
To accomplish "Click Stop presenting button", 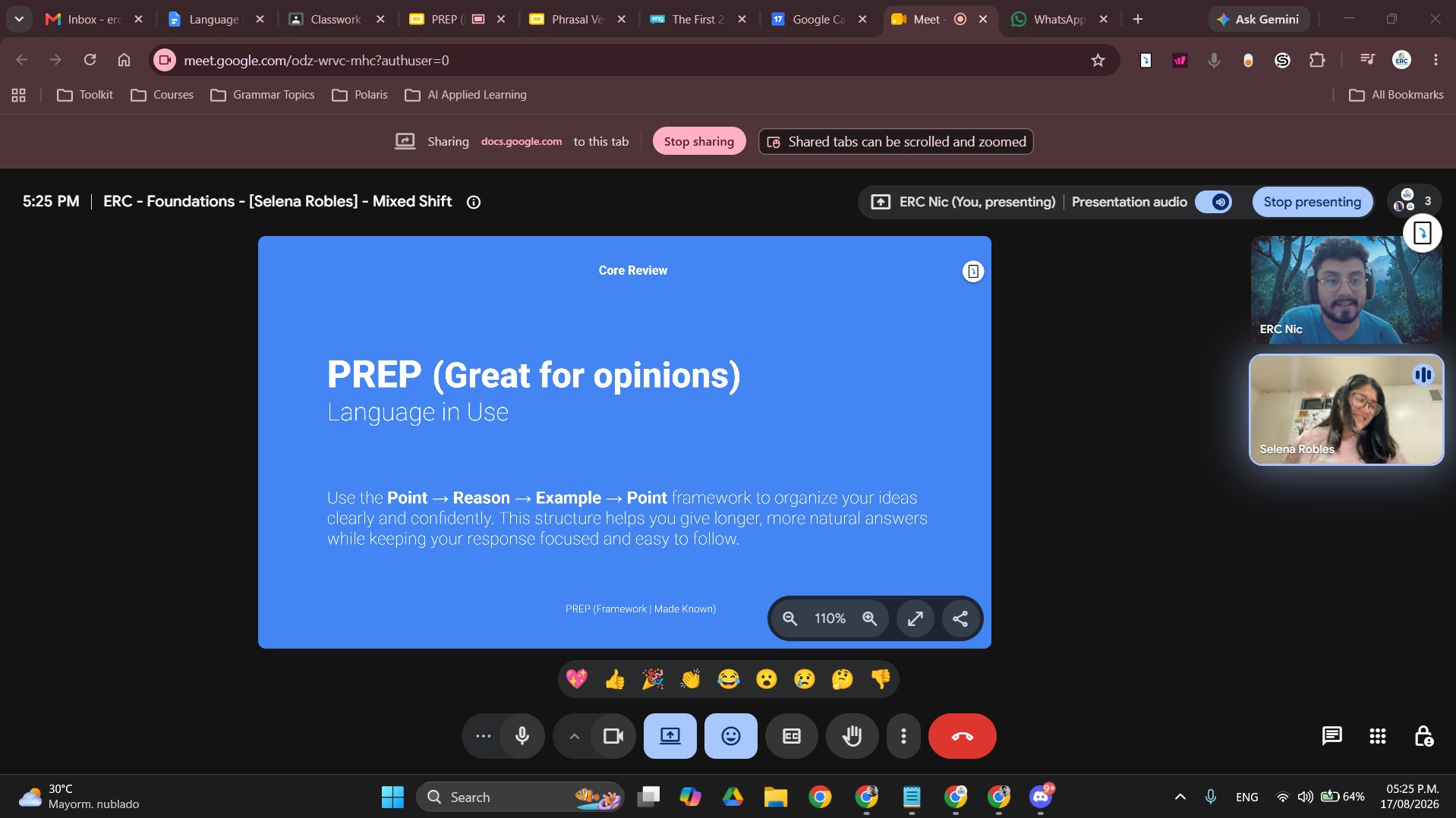I will click(1312, 202).
